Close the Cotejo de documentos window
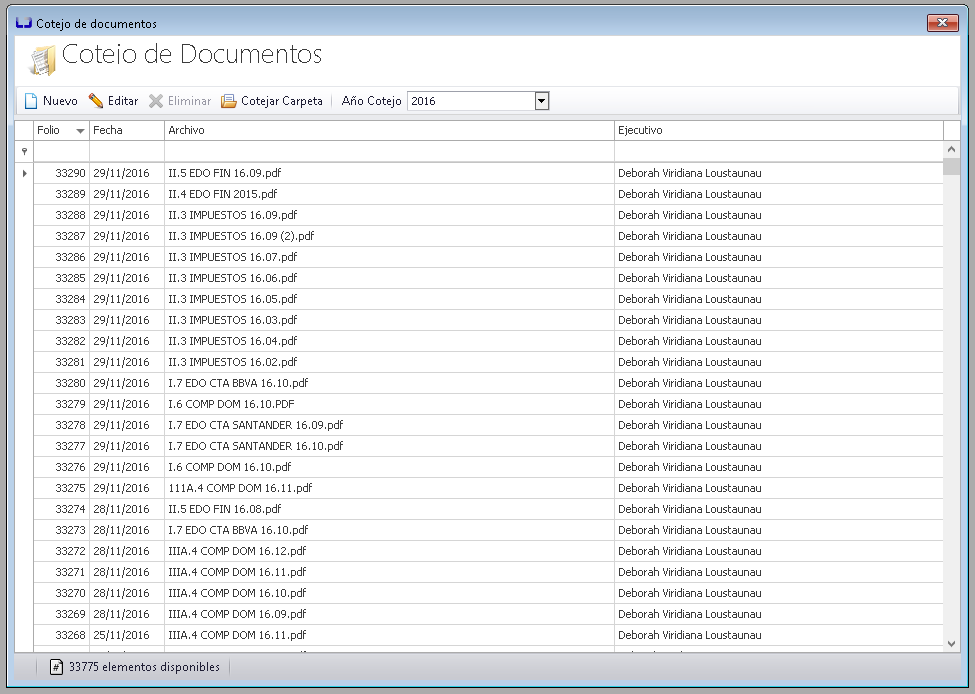This screenshot has height=694, width=975. tap(942, 23)
